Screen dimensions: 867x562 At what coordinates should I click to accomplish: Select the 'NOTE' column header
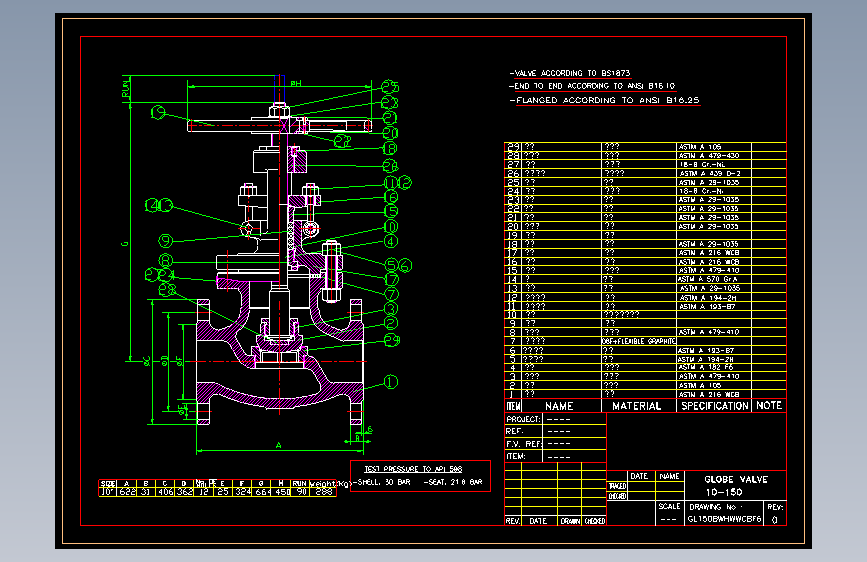coord(769,405)
